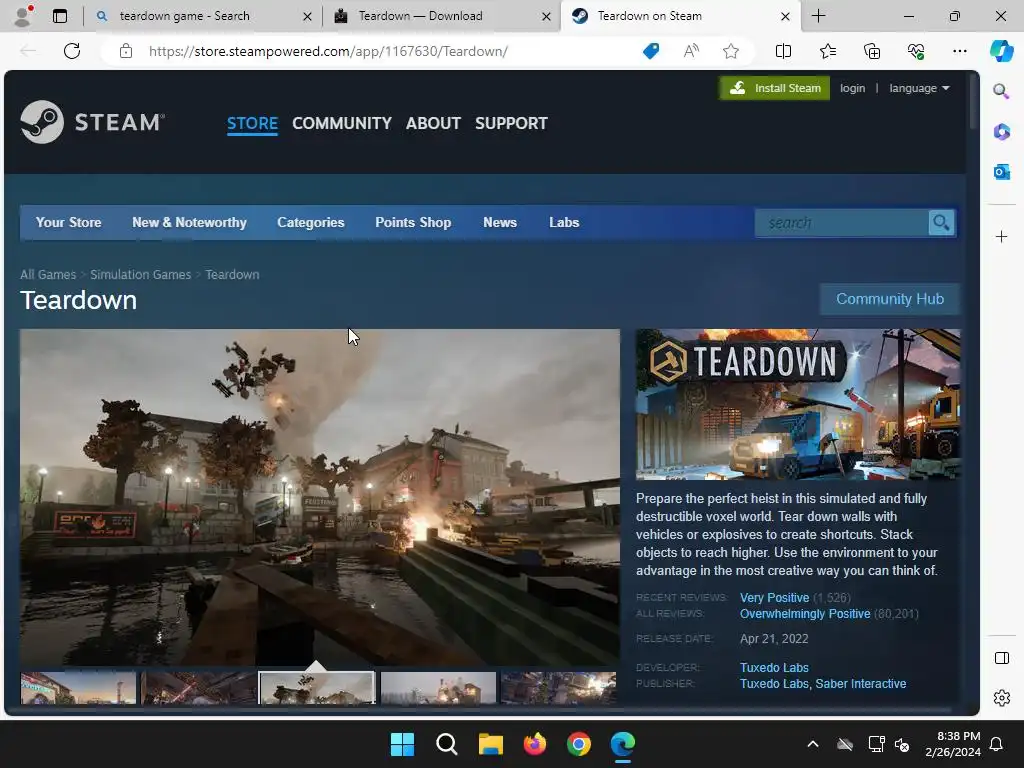Viewport: 1024px width, 768px height.
Task: Select the fourth screenshot thumbnail
Action: click(438, 688)
